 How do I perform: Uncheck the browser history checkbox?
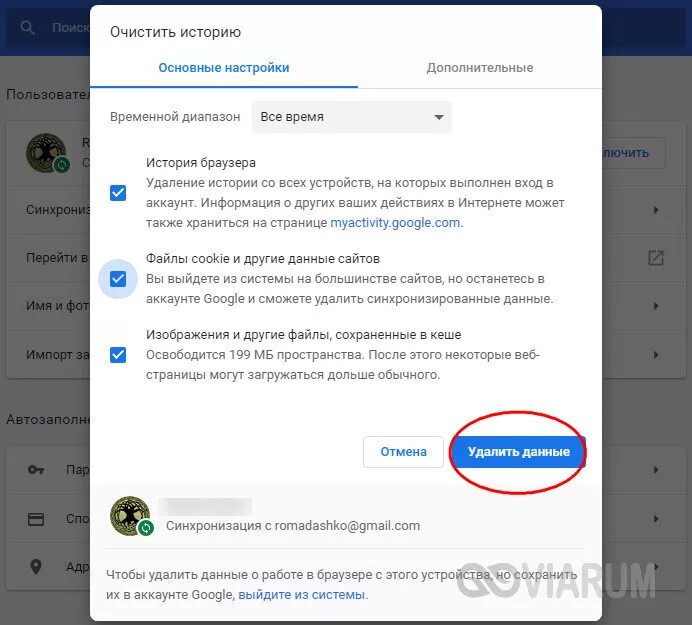[x=118, y=193]
